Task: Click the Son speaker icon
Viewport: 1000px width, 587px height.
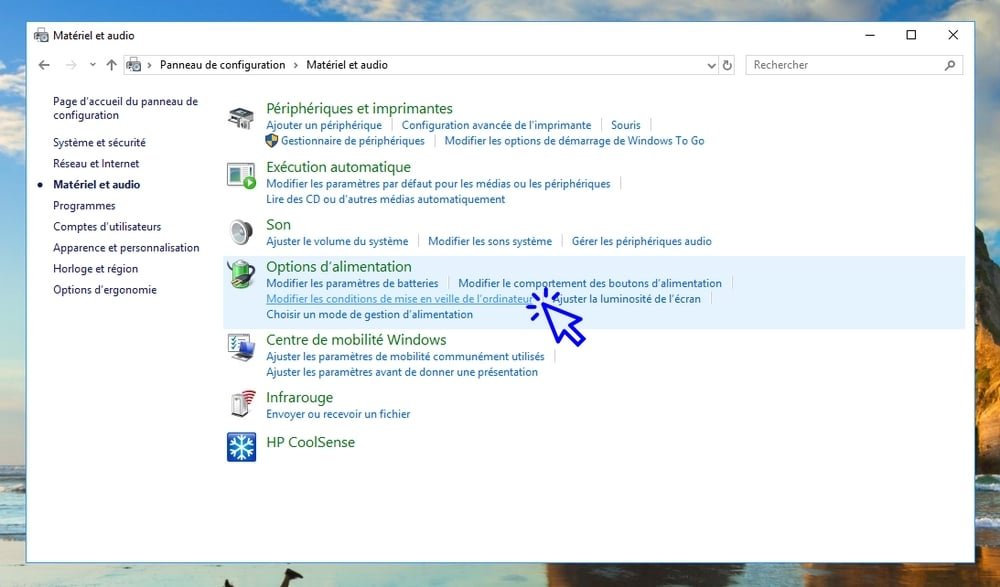Action: (241, 232)
